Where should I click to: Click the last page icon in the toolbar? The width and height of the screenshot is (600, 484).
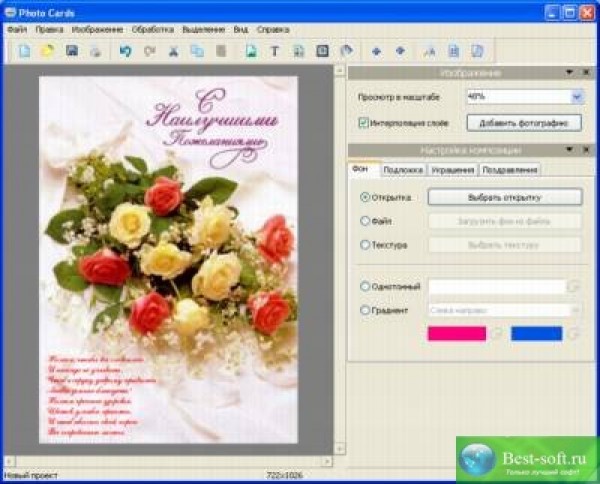tap(477, 51)
